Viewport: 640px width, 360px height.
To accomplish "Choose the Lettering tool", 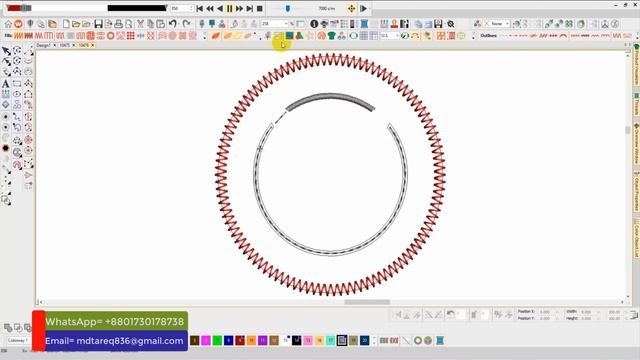I will click(x=6, y=84).
